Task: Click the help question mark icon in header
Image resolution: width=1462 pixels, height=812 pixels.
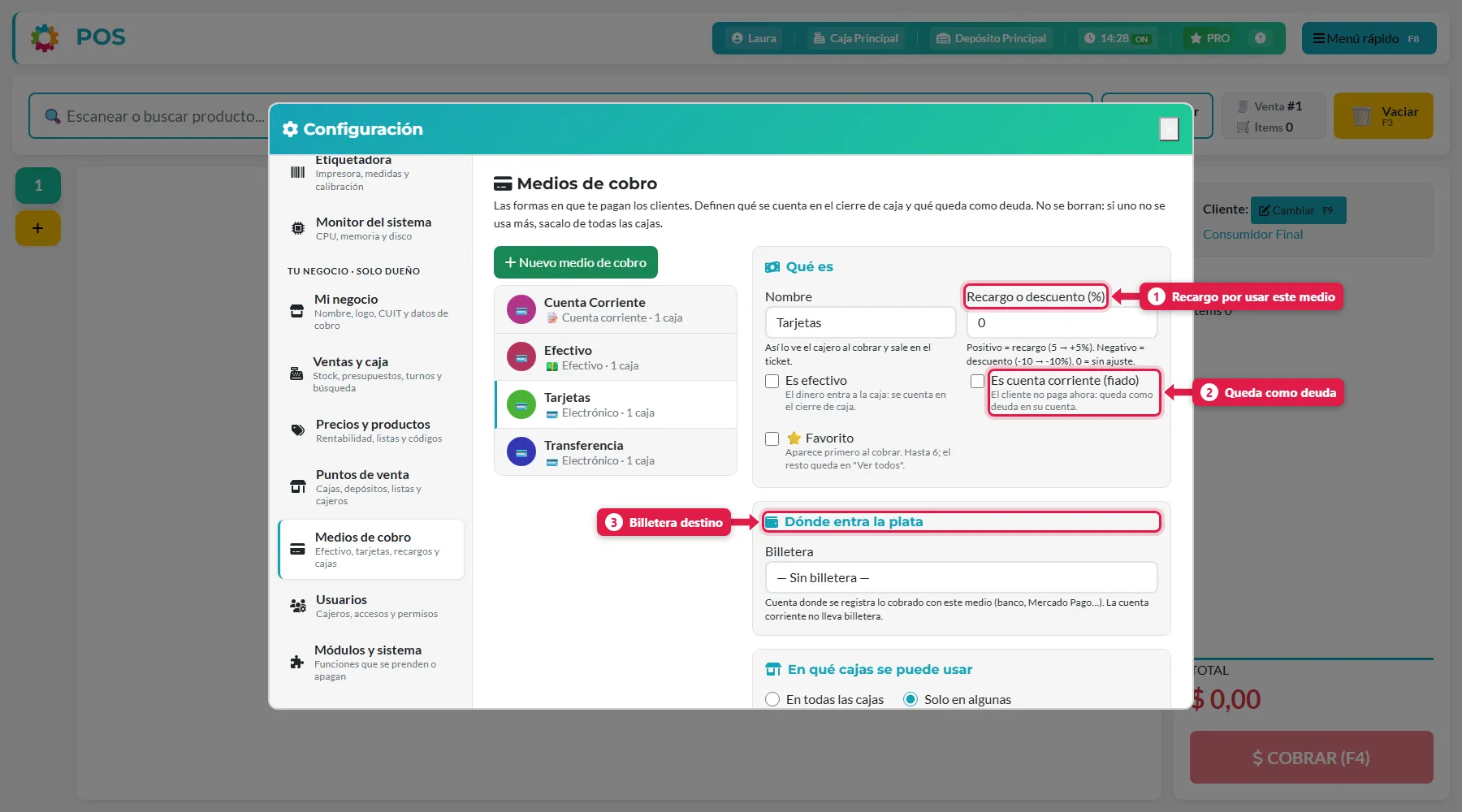Action: (1260, 38)
